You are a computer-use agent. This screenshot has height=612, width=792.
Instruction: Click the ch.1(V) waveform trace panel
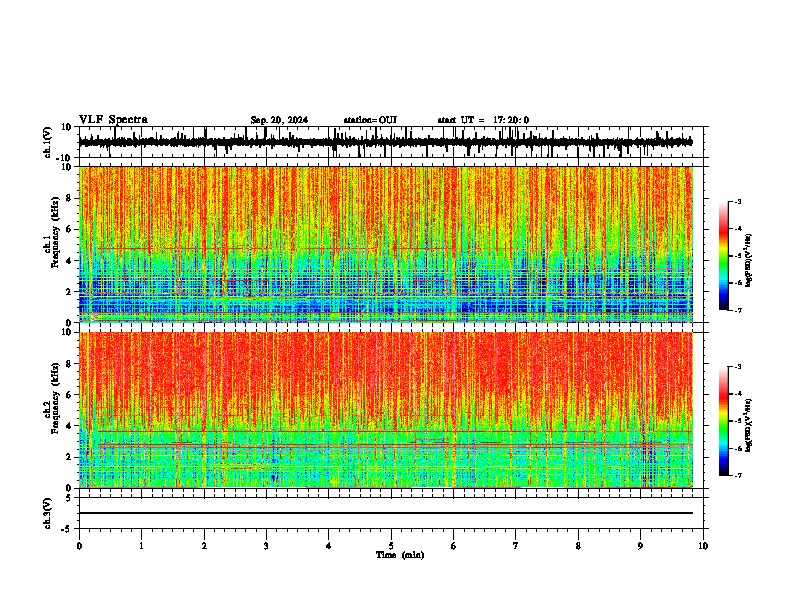390,142
